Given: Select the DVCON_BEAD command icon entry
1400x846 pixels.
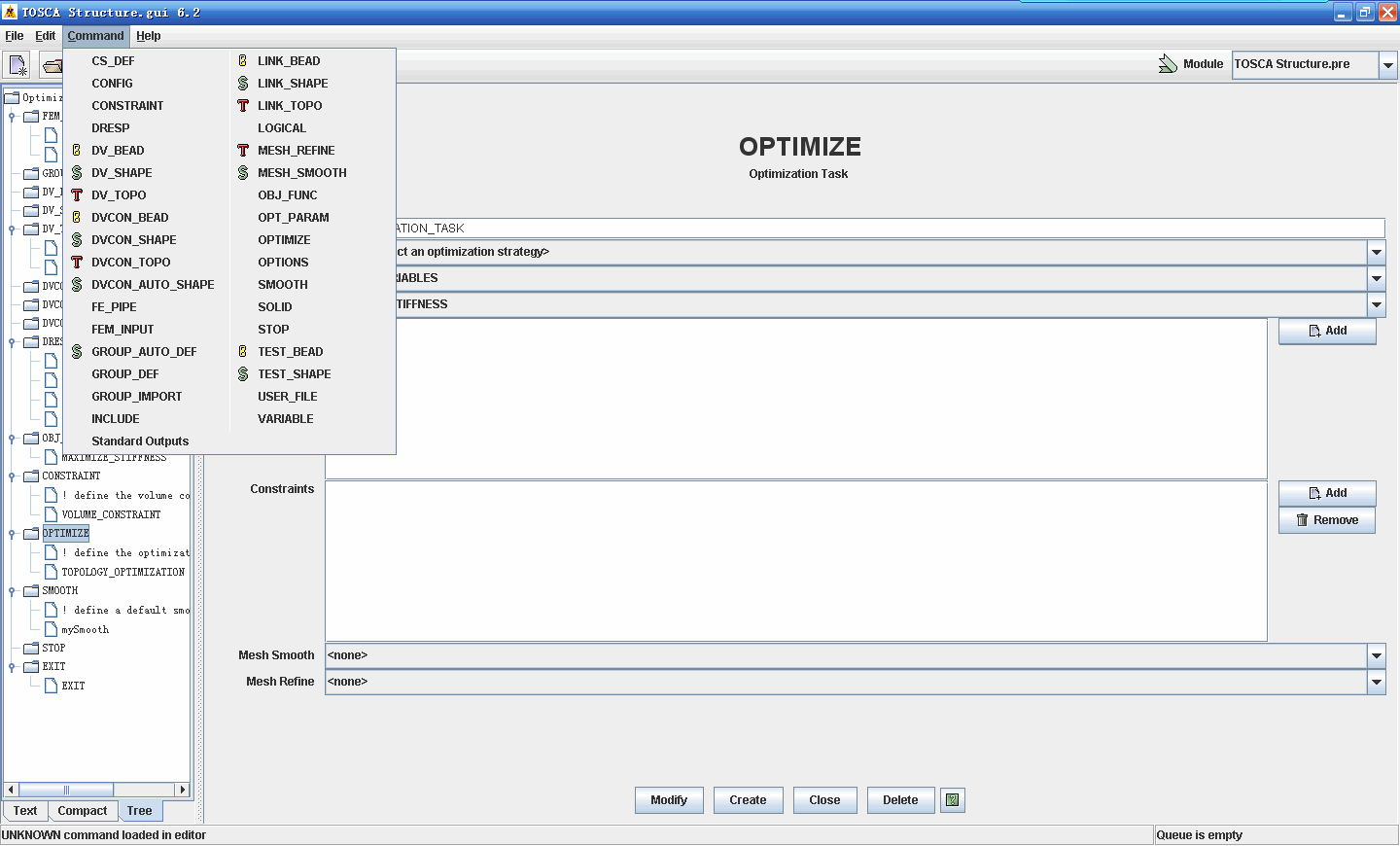Looking at the screenshot, I should click(x=129, y=218).
